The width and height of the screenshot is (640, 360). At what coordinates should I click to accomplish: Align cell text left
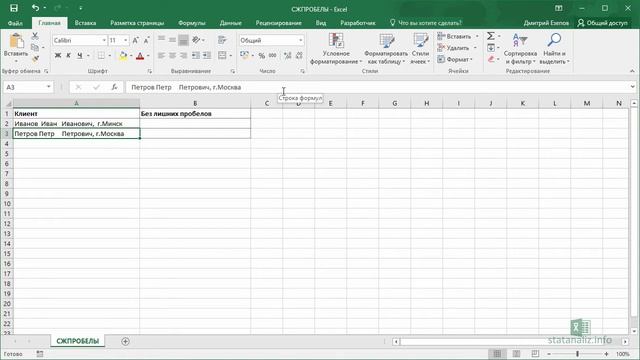pyautogui.click(x=162, y=56)
